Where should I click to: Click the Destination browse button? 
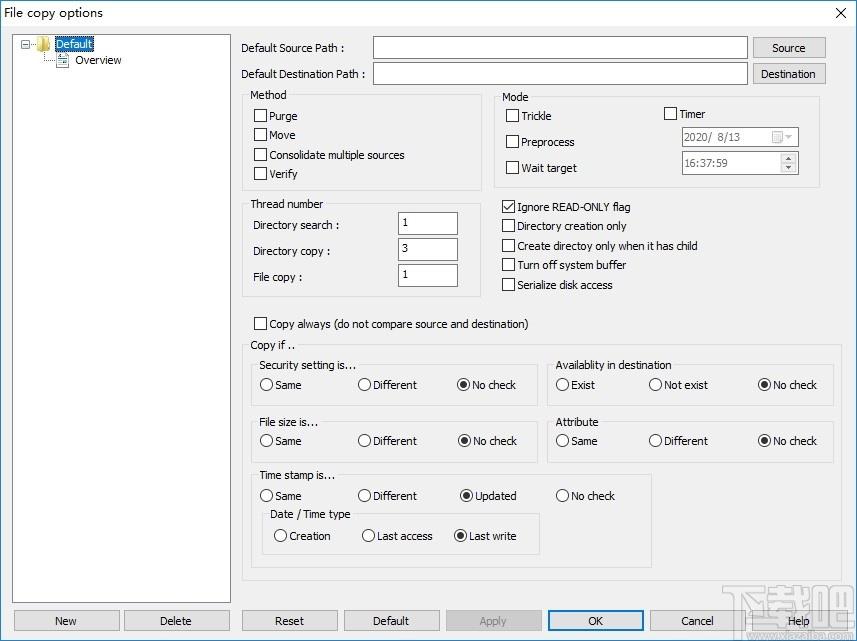789,74
